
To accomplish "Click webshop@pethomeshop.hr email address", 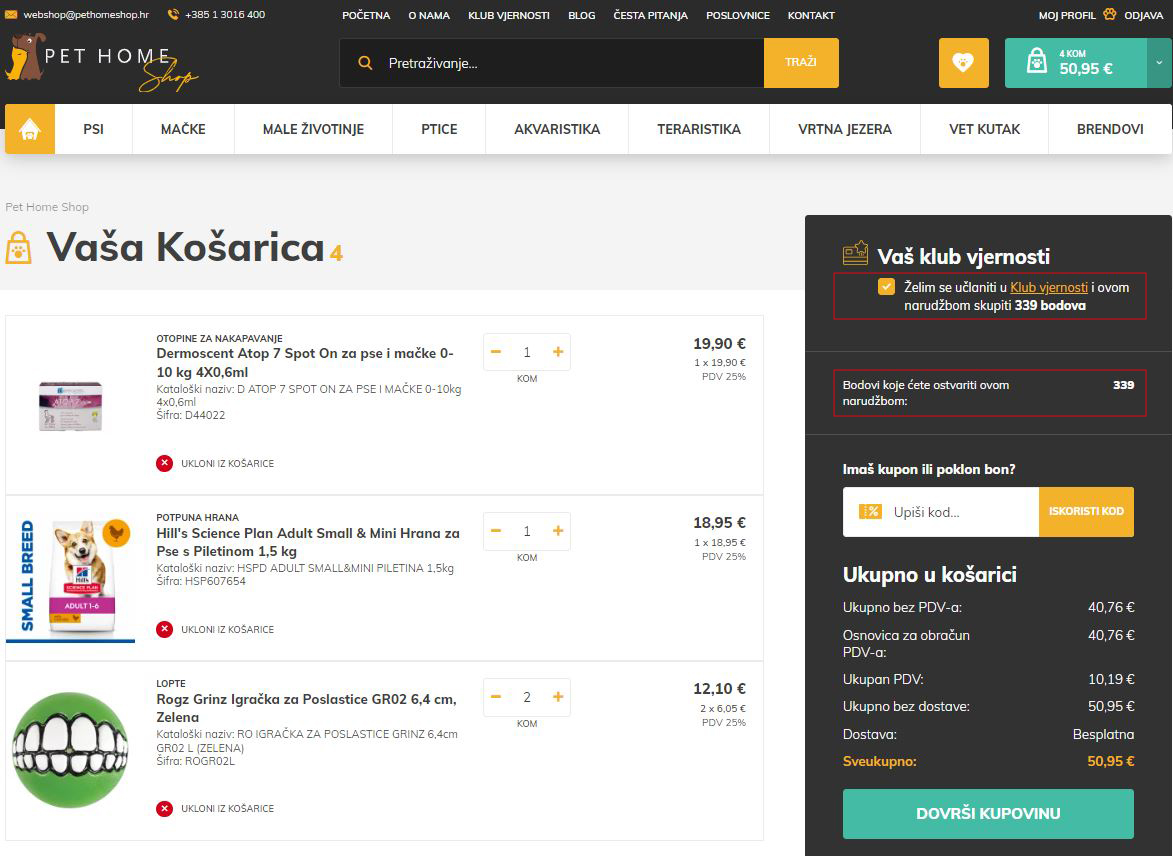I will tap(86, 14).
